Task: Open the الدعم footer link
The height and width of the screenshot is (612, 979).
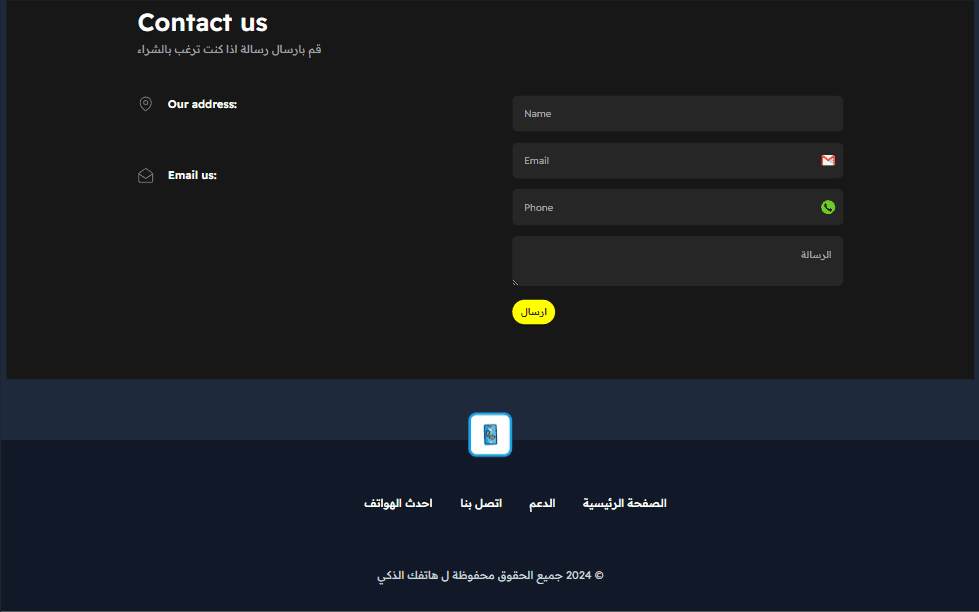Action: coord(542,503)
